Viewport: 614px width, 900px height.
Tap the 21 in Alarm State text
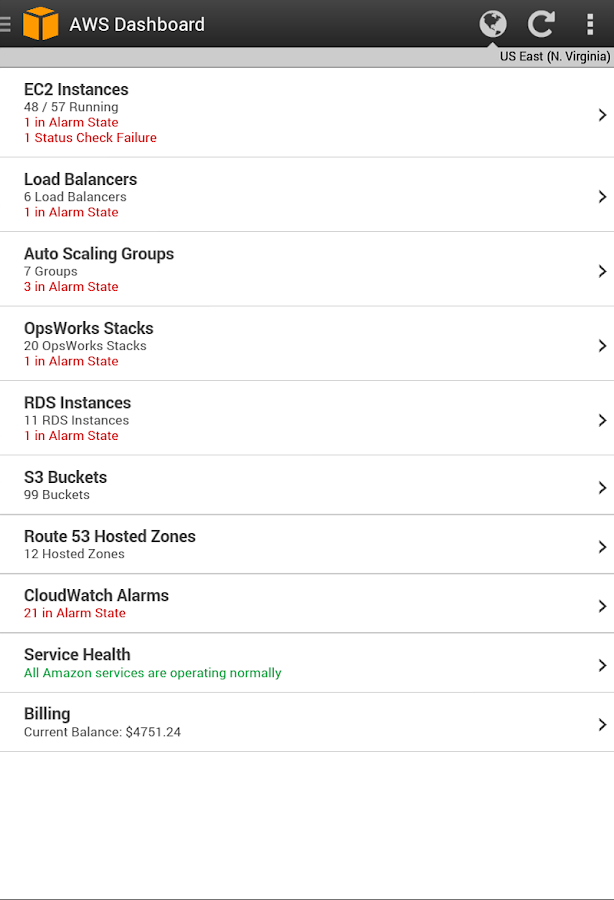pos(75,613)
